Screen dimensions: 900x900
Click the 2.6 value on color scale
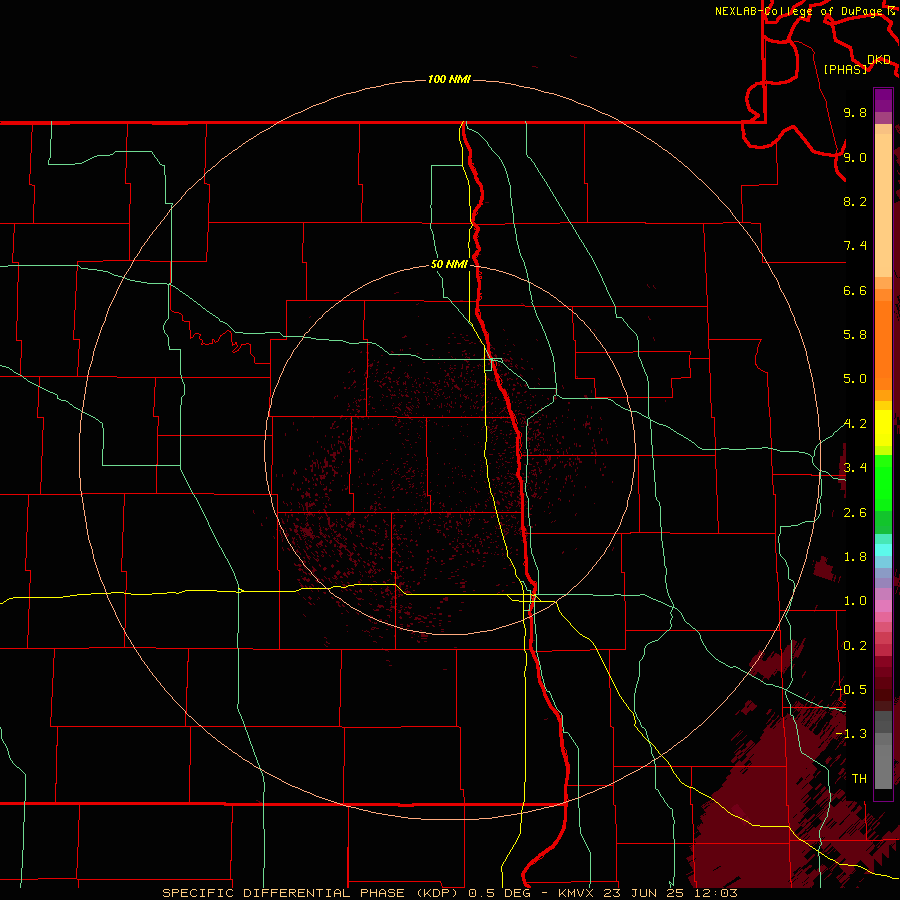click(855, 513)
